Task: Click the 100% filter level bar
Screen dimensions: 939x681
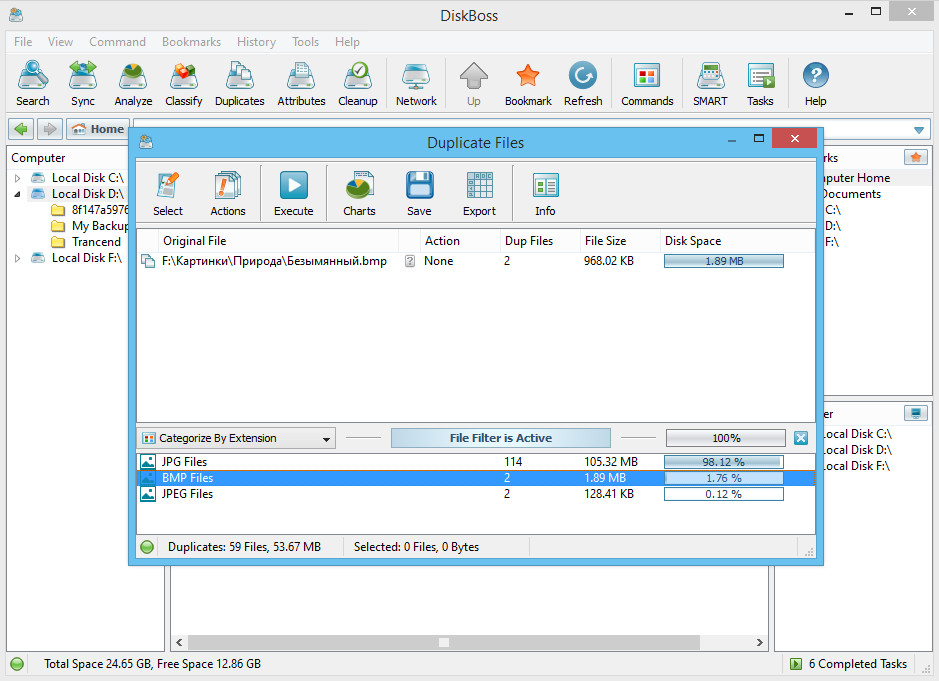Action: (726, 438)
